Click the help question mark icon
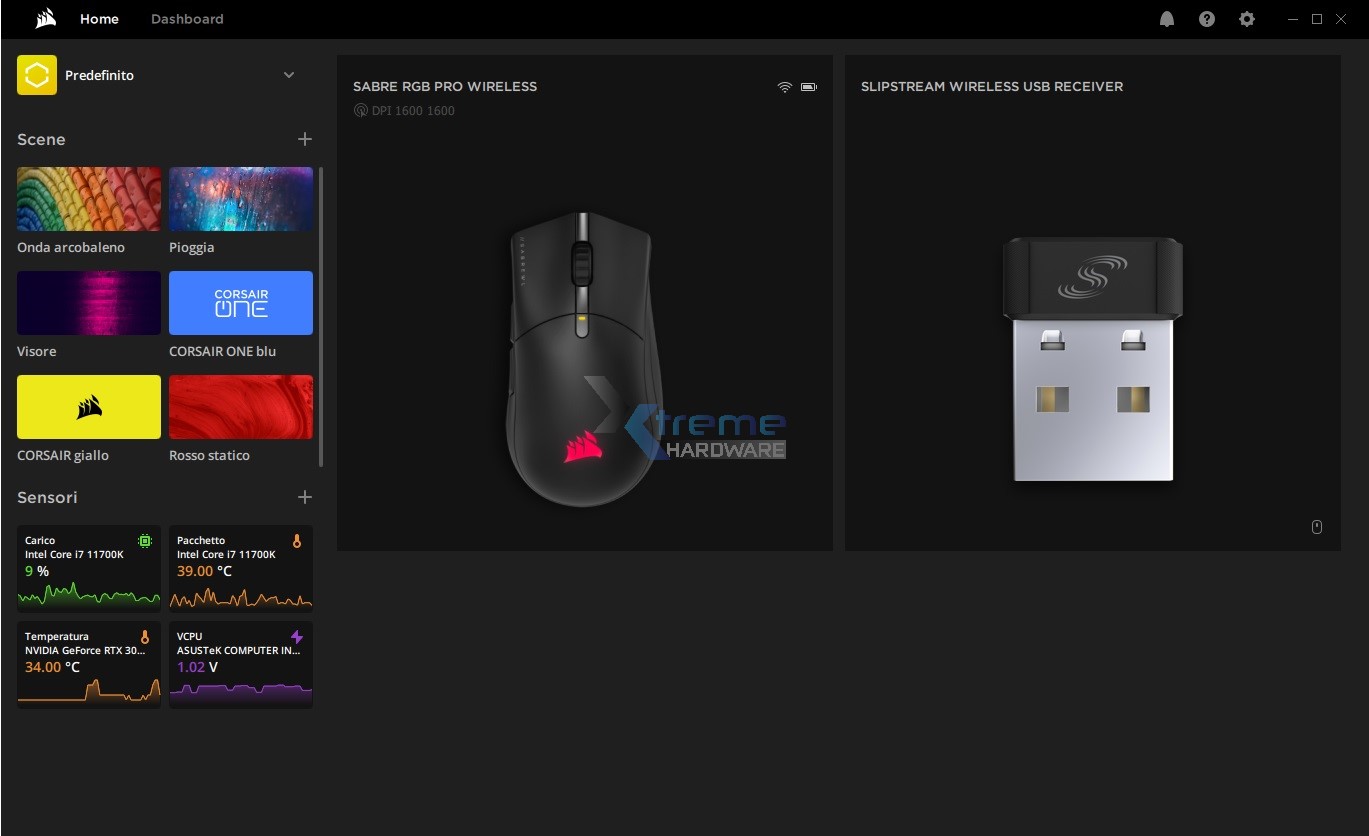This screenshot has width=1369, height=836. click(x=1206, y=18)
